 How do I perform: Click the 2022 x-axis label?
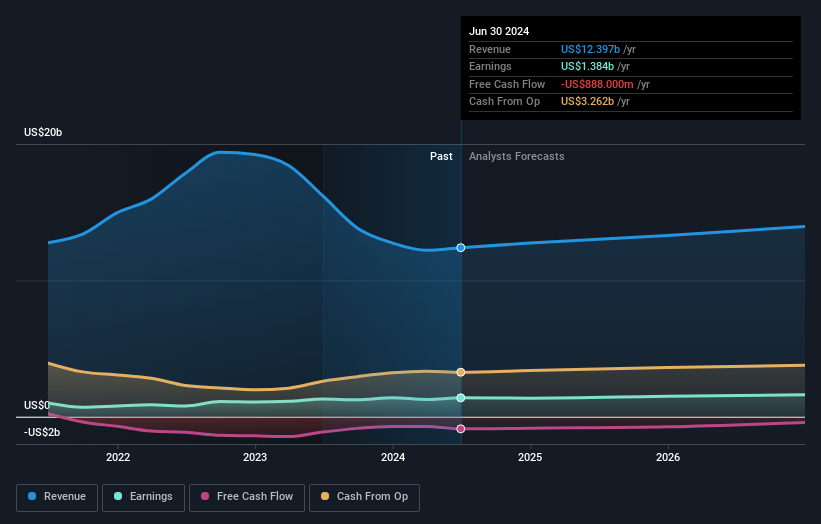(x=118, y=457)
